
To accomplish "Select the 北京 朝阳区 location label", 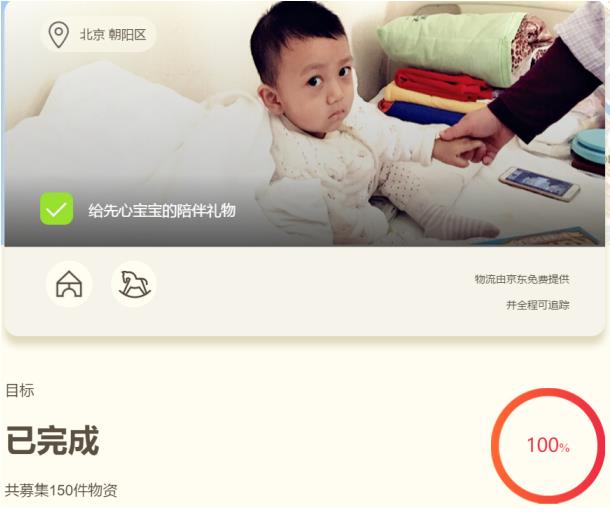I will pyautogui.click(x=113, y=35).
